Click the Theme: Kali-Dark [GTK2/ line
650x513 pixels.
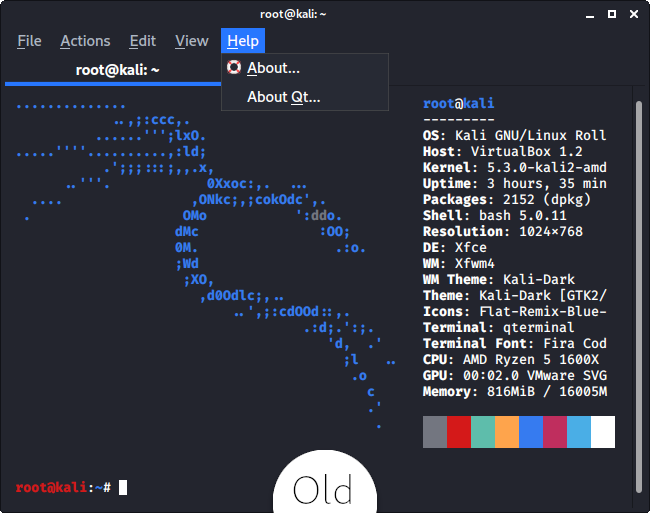[x=514, y=295]
